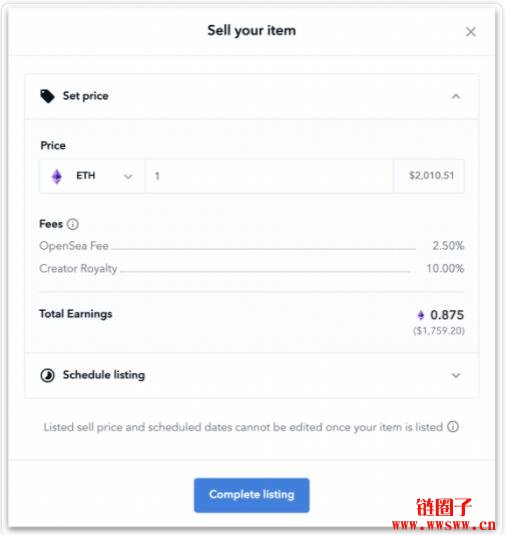Image resolution: width=505 pixels, height=535 pixels.
Task: Collapse the Set price section chevron
Action: pyautogui.click(x=456, y=97)
